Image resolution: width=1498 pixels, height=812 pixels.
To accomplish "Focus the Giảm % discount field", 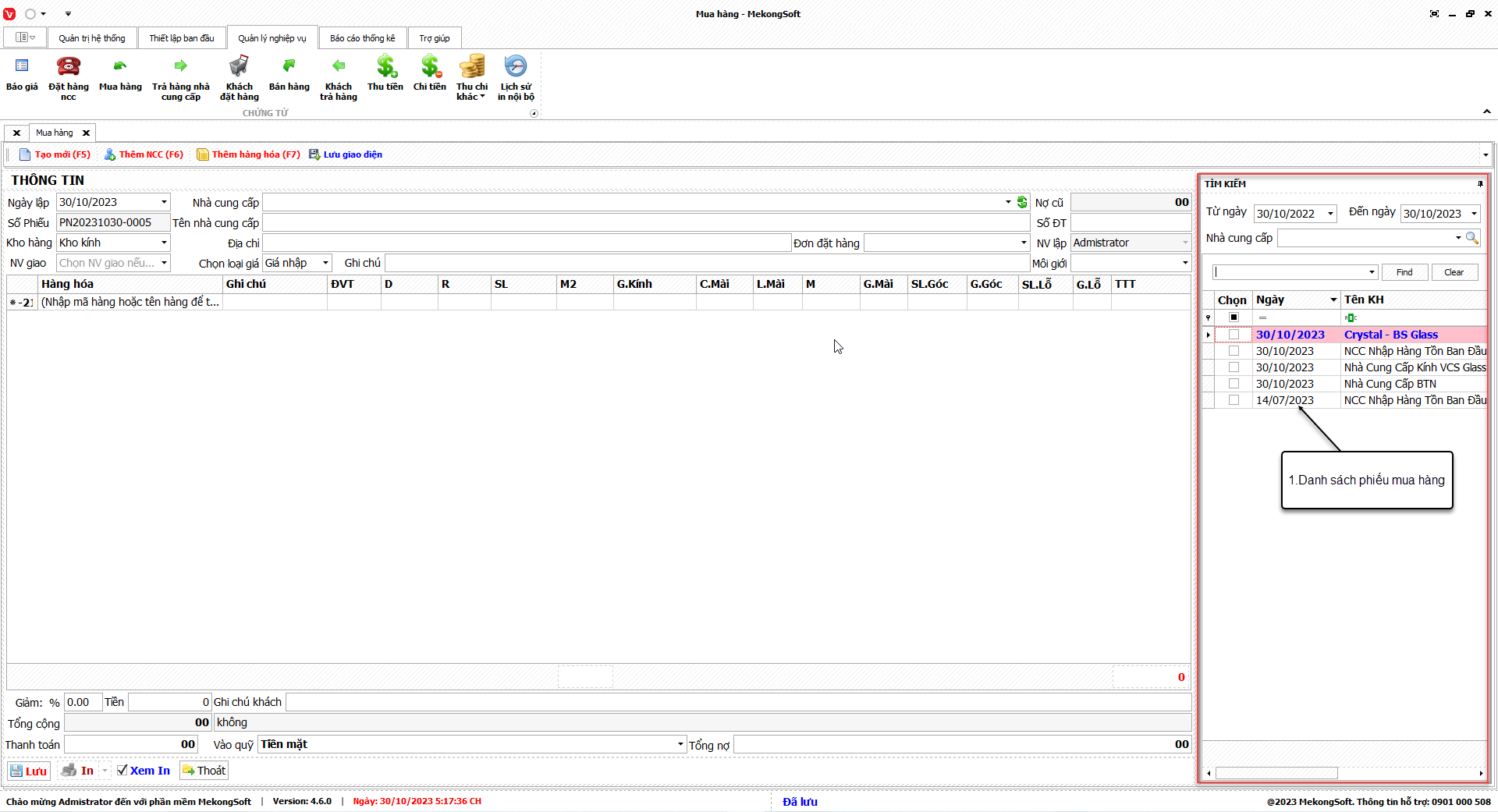I will coord(83,702).
